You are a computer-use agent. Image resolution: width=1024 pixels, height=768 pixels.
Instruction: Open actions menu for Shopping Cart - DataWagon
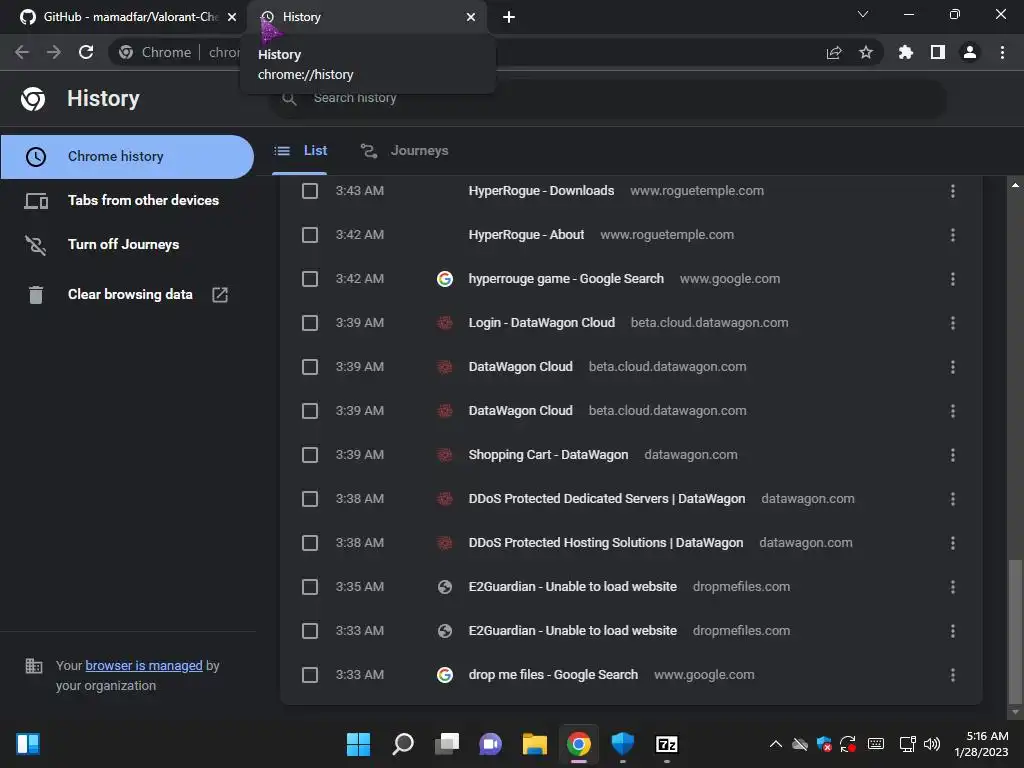click(953, 455)
